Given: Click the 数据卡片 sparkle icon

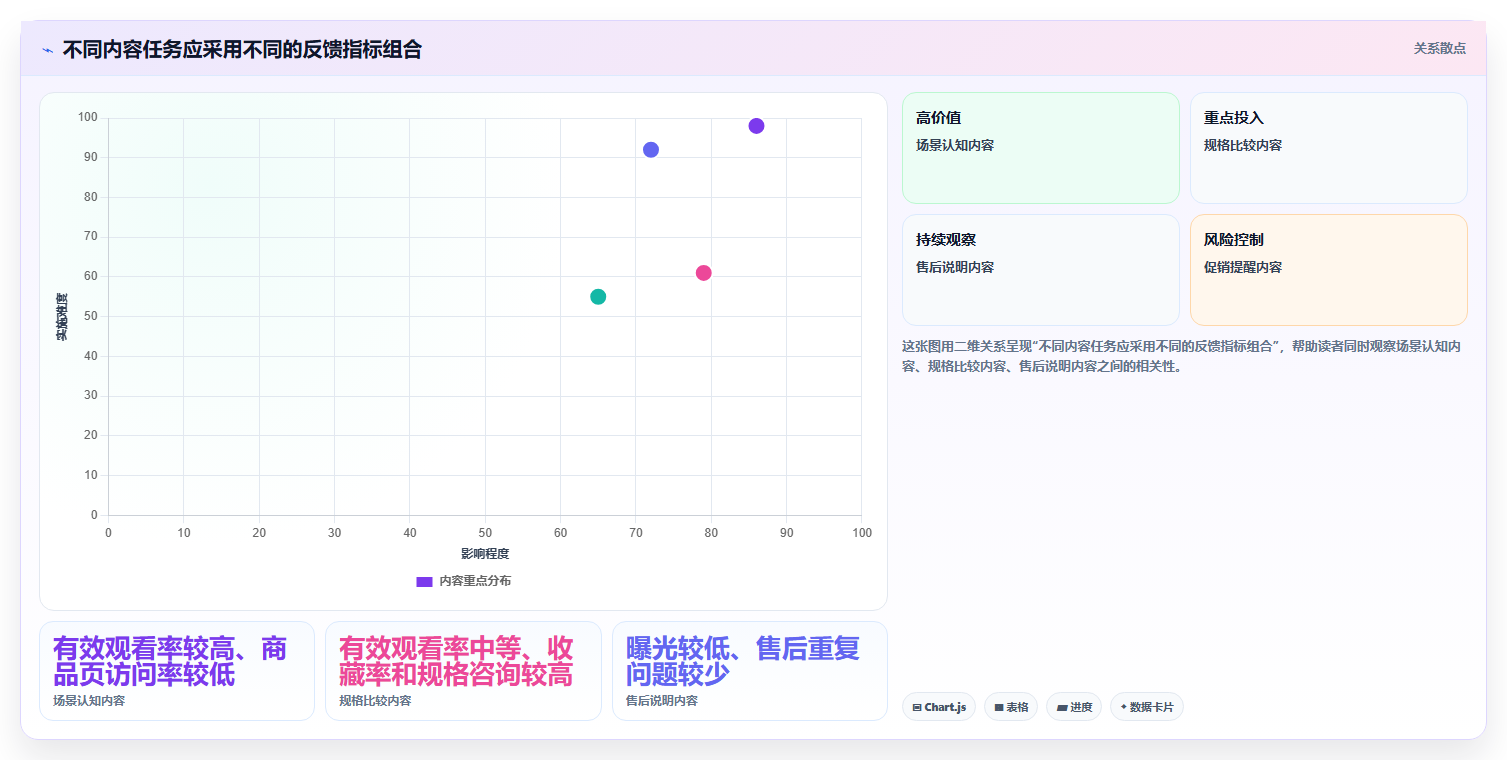Looking at the screenshot, I should 1124,707.
